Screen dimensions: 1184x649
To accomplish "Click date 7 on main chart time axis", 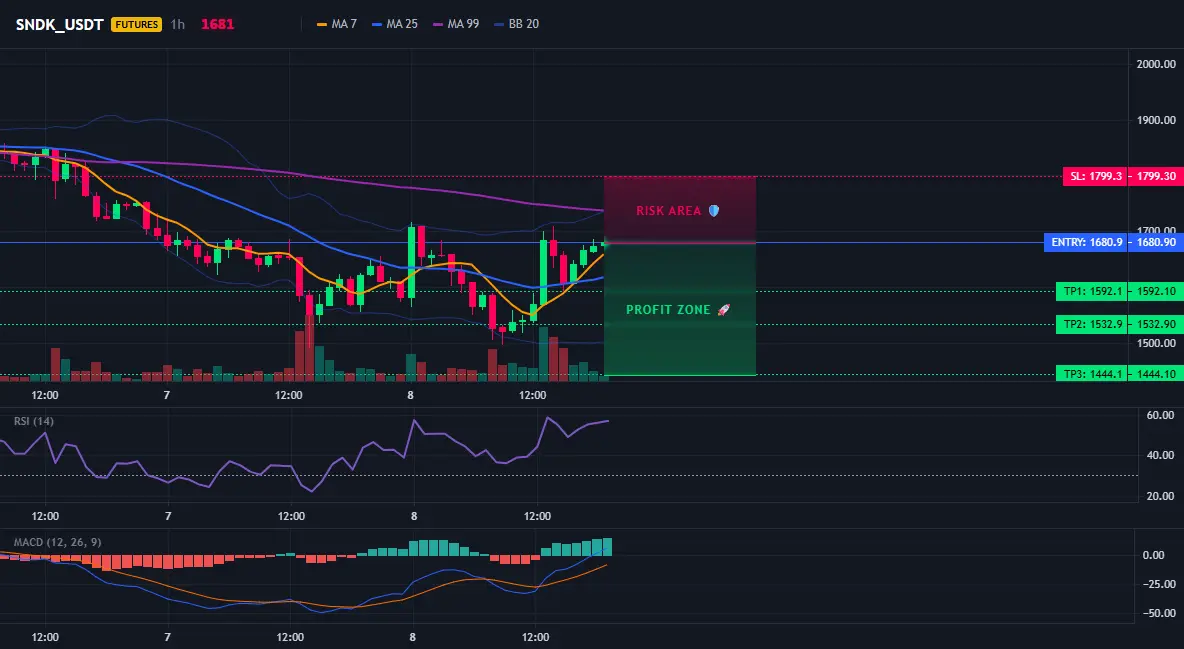I will [167, 395].
